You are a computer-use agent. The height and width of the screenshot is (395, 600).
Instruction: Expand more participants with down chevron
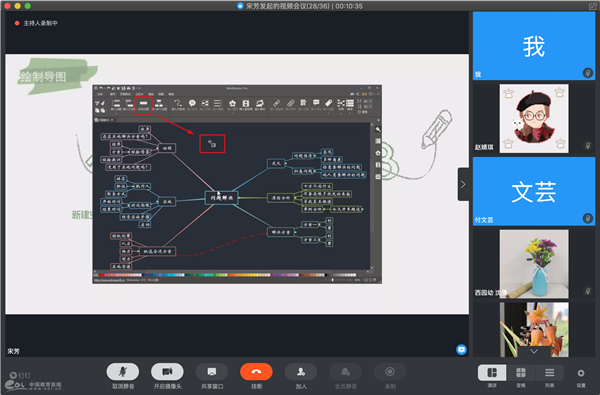(534, 351)
